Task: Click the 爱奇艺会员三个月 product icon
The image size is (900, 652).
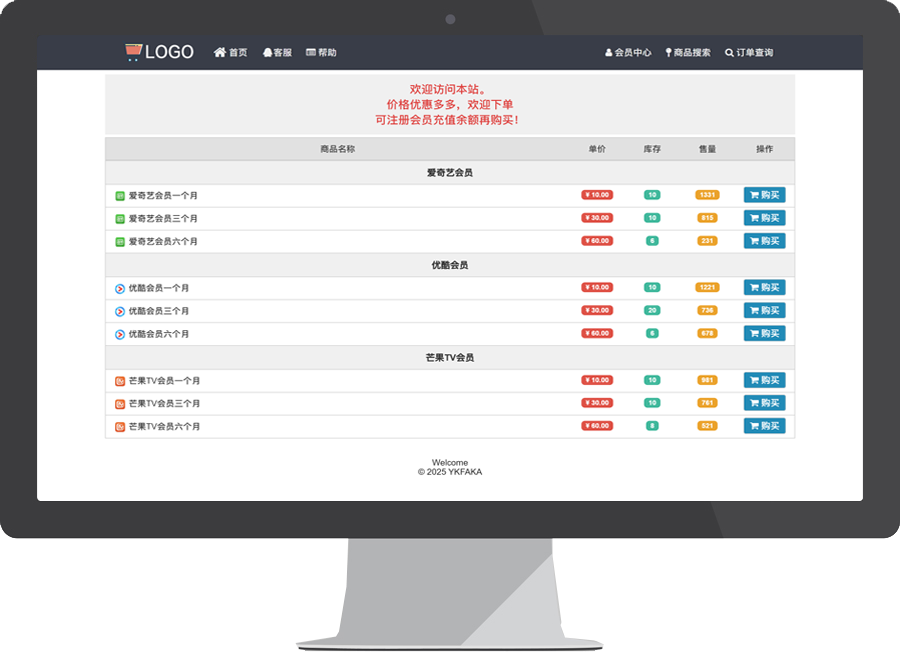Action: (120, 219)
